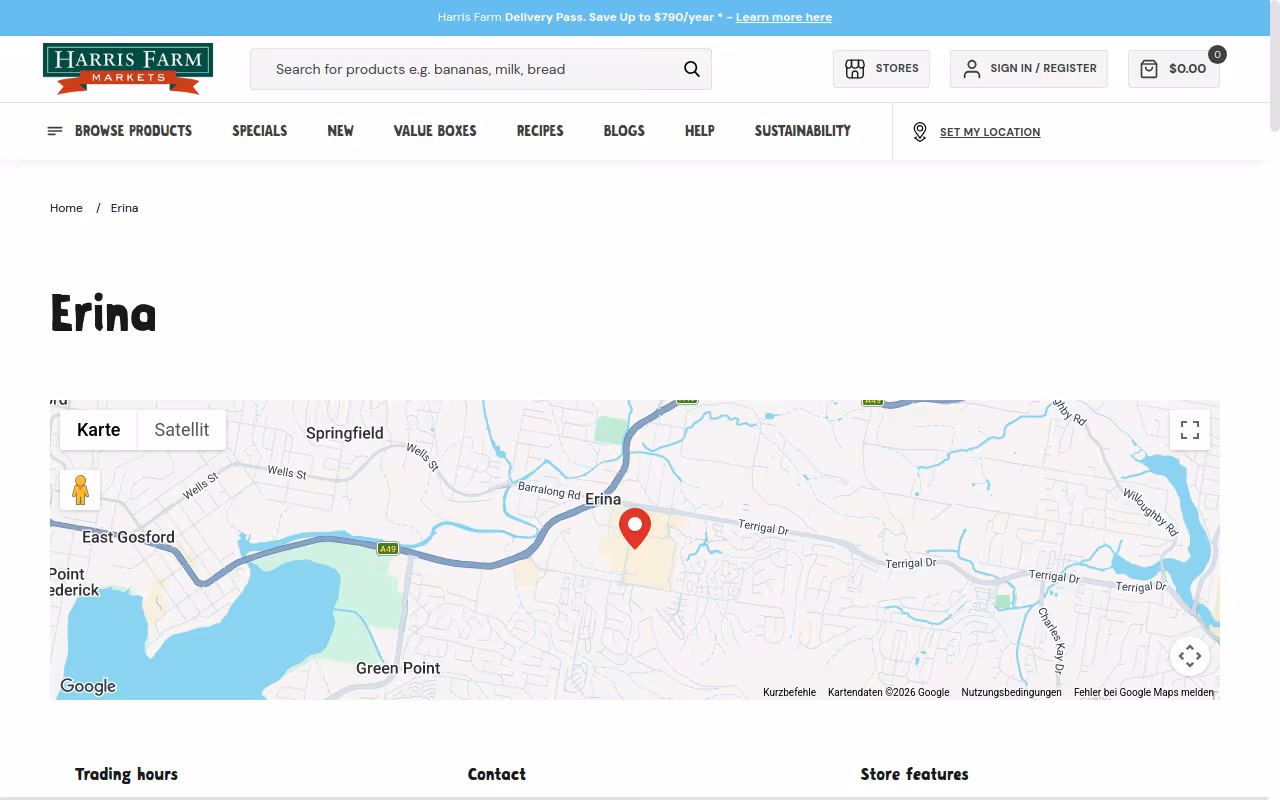The image size is (1280, 800).
Task: Click the hamburger icon next to Browse Products
Action: [55, 131]
